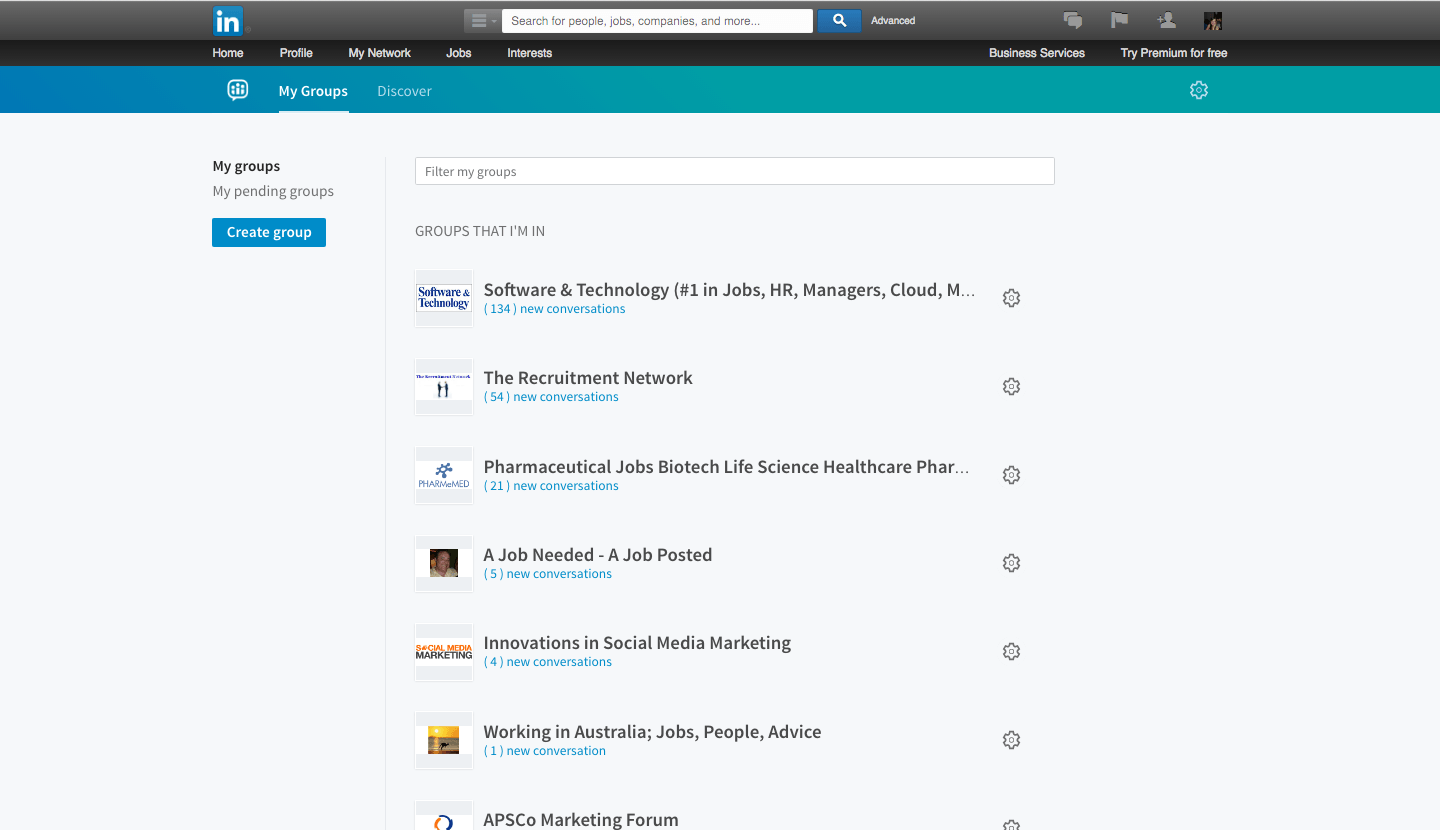The image size is (1440, 830).
Task: Open Working in Australia group title
Action: (x=652, y=732)
